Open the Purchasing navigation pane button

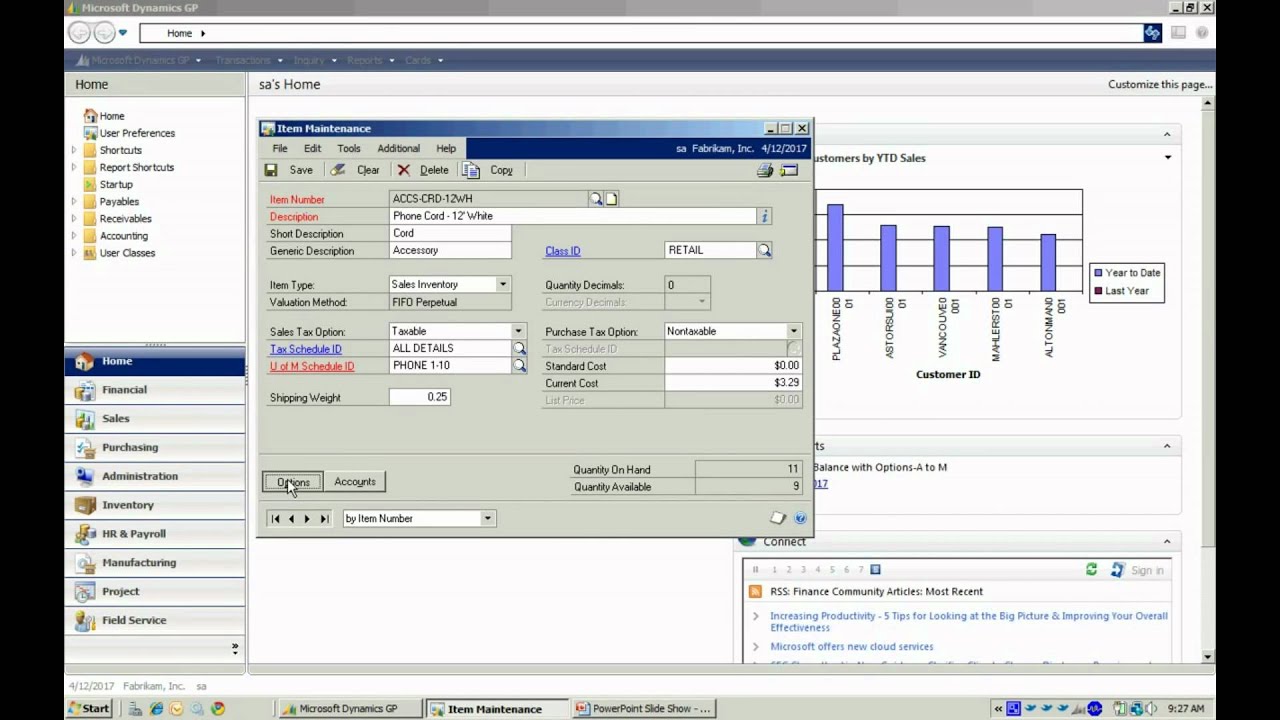155,447
